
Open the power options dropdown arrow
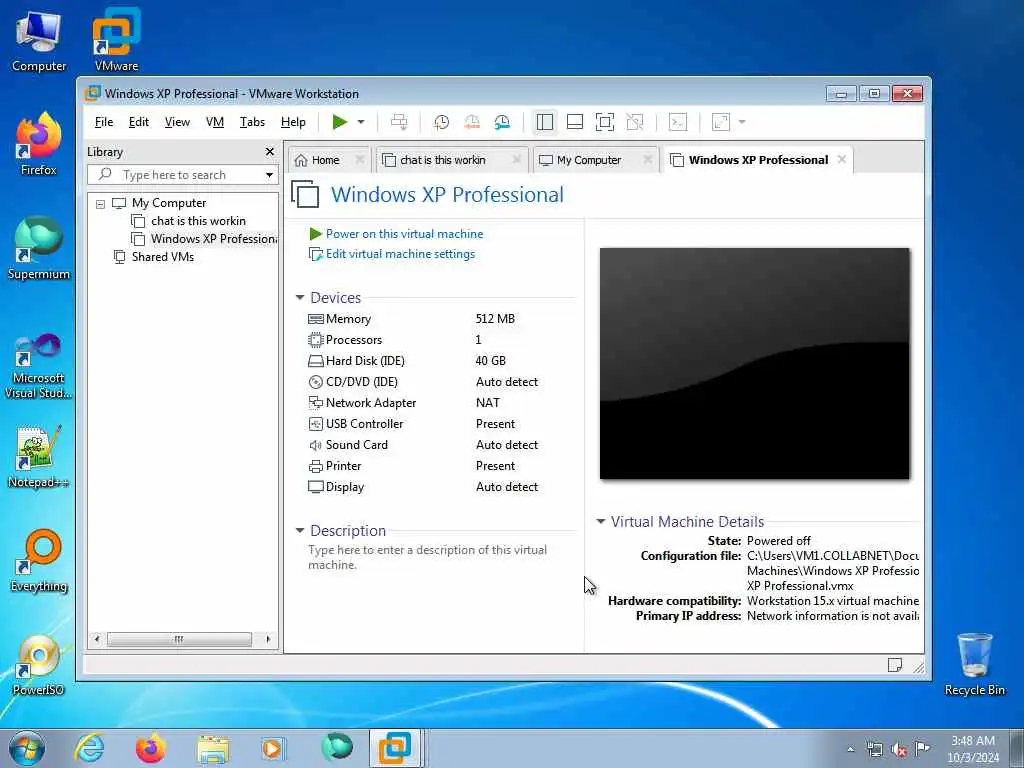pyautogui.click(x=360, y=122)
